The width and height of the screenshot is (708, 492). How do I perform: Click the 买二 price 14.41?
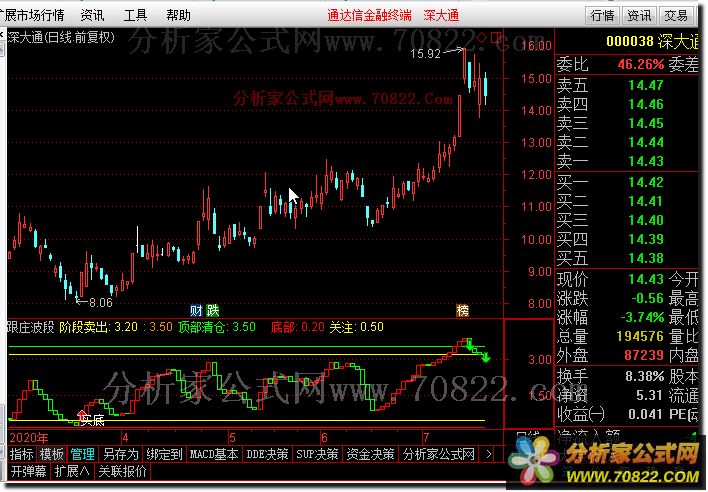pos(646,201)
